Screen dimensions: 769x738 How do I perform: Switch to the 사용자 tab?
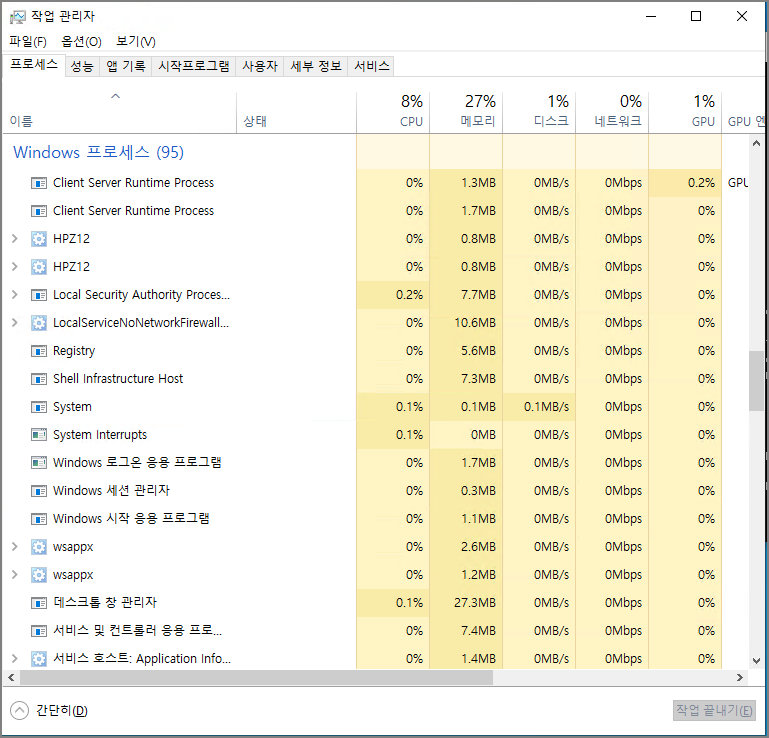[260, 66]
